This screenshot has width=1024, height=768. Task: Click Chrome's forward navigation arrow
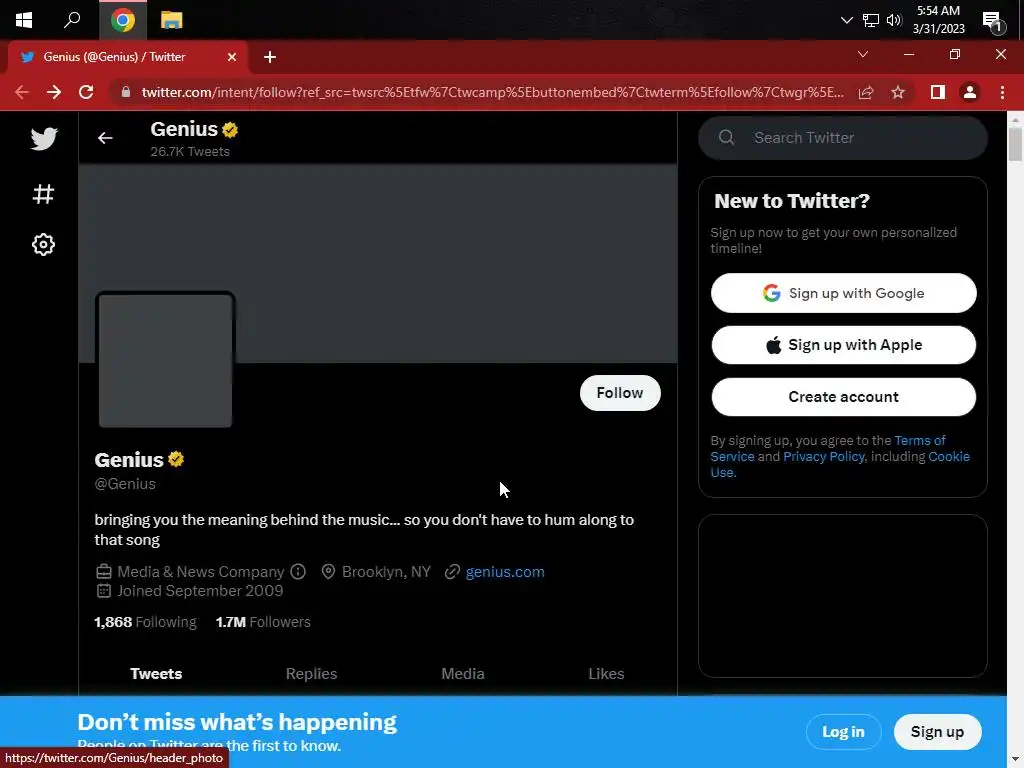point(54,92)
